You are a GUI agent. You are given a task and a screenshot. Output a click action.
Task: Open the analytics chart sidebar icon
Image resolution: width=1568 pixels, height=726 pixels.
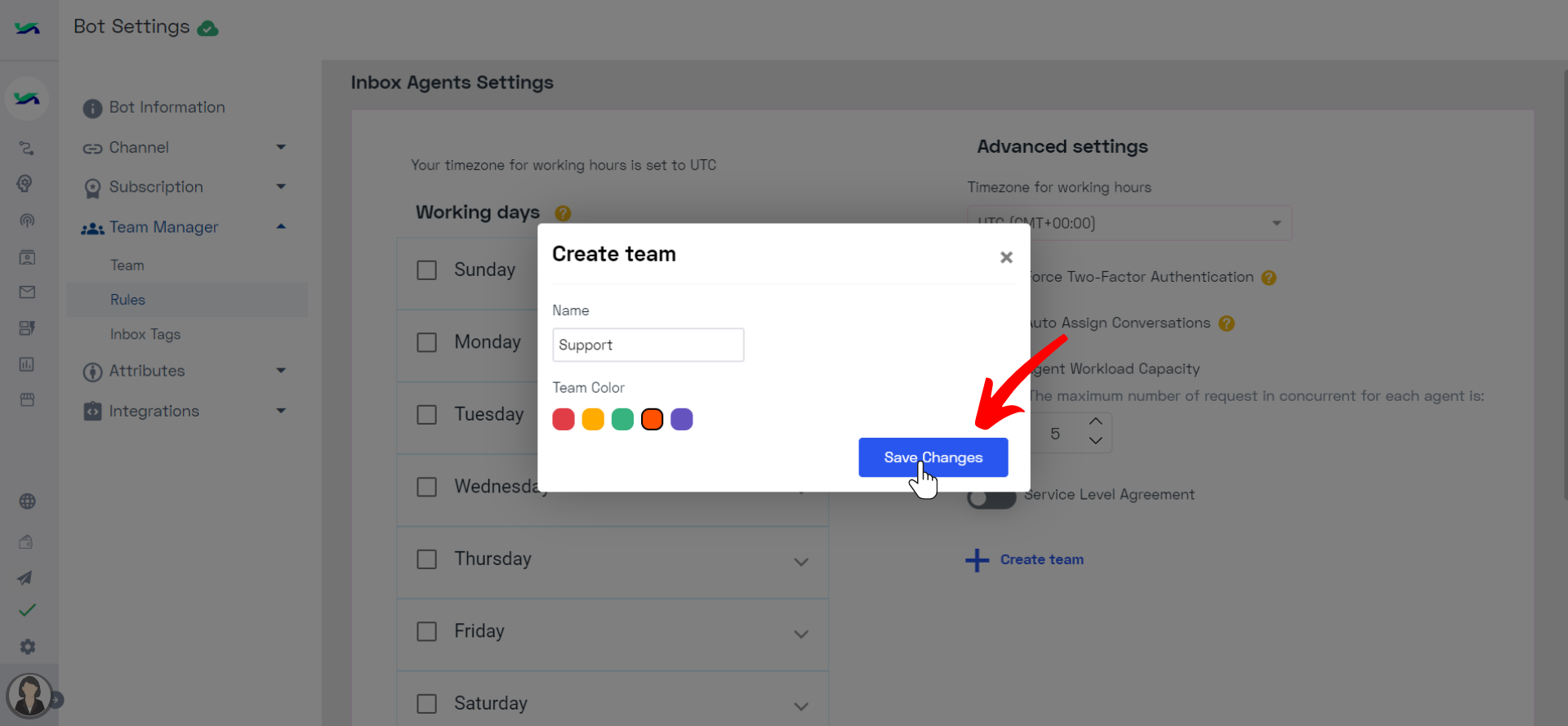(27, 364)
